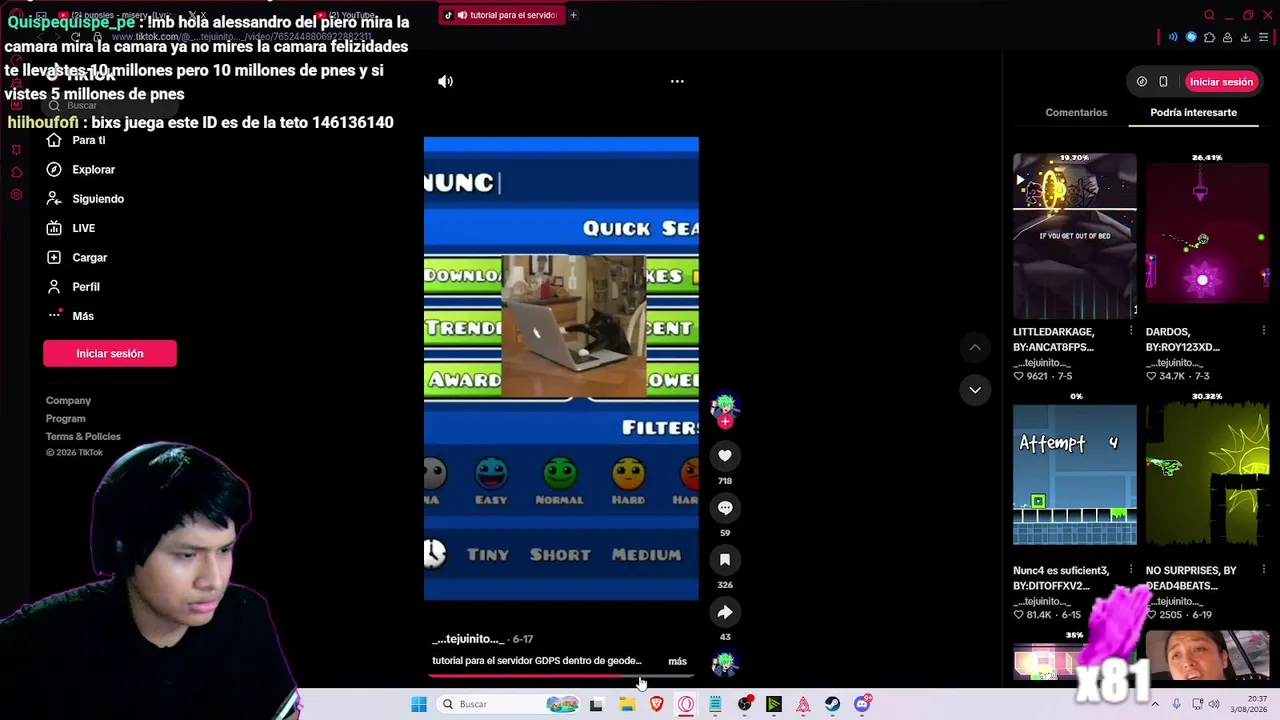This screenshot has width=1280, height=720.
Task: Open File Explorer from the taskbar
Action: point(627,704)
